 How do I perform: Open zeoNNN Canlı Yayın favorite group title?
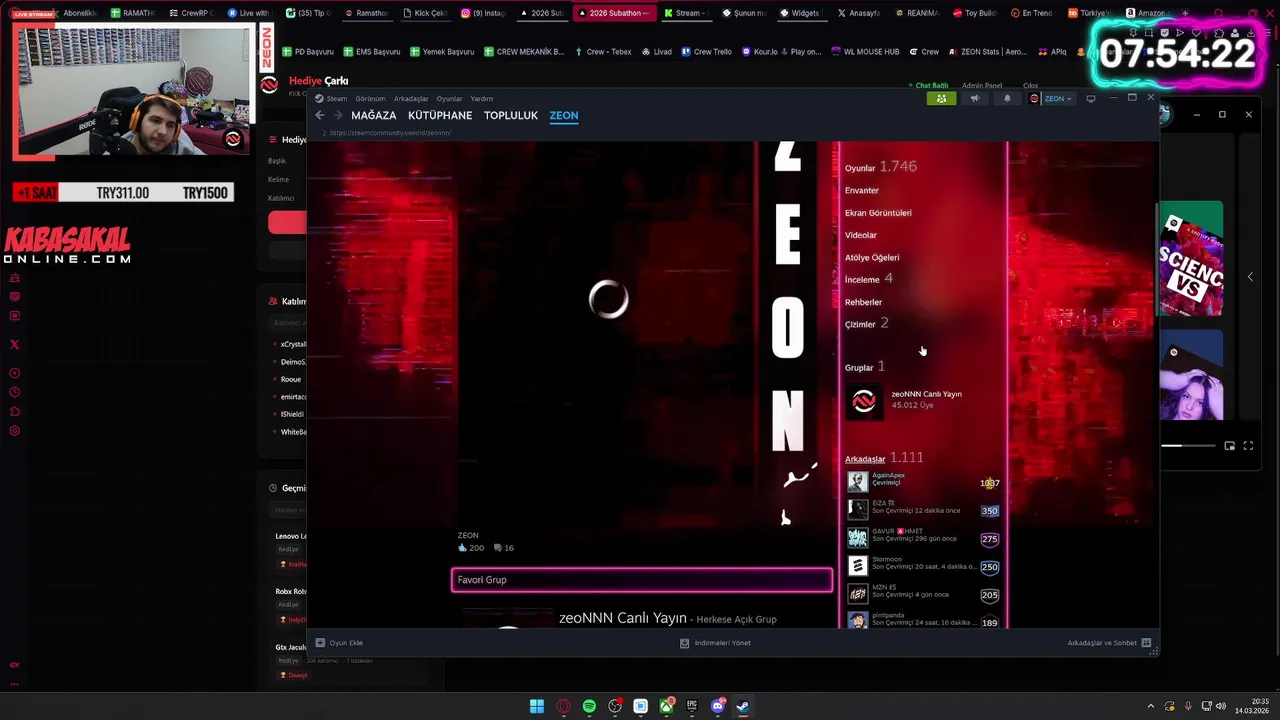pos(623,618)
